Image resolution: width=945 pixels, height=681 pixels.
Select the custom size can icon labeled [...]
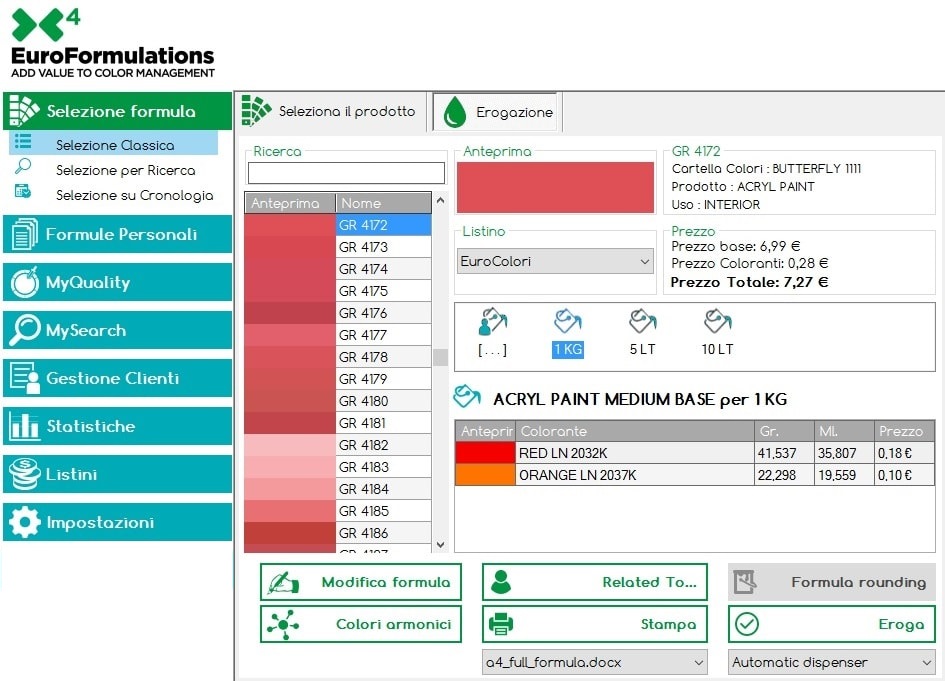tap(493, 321)
